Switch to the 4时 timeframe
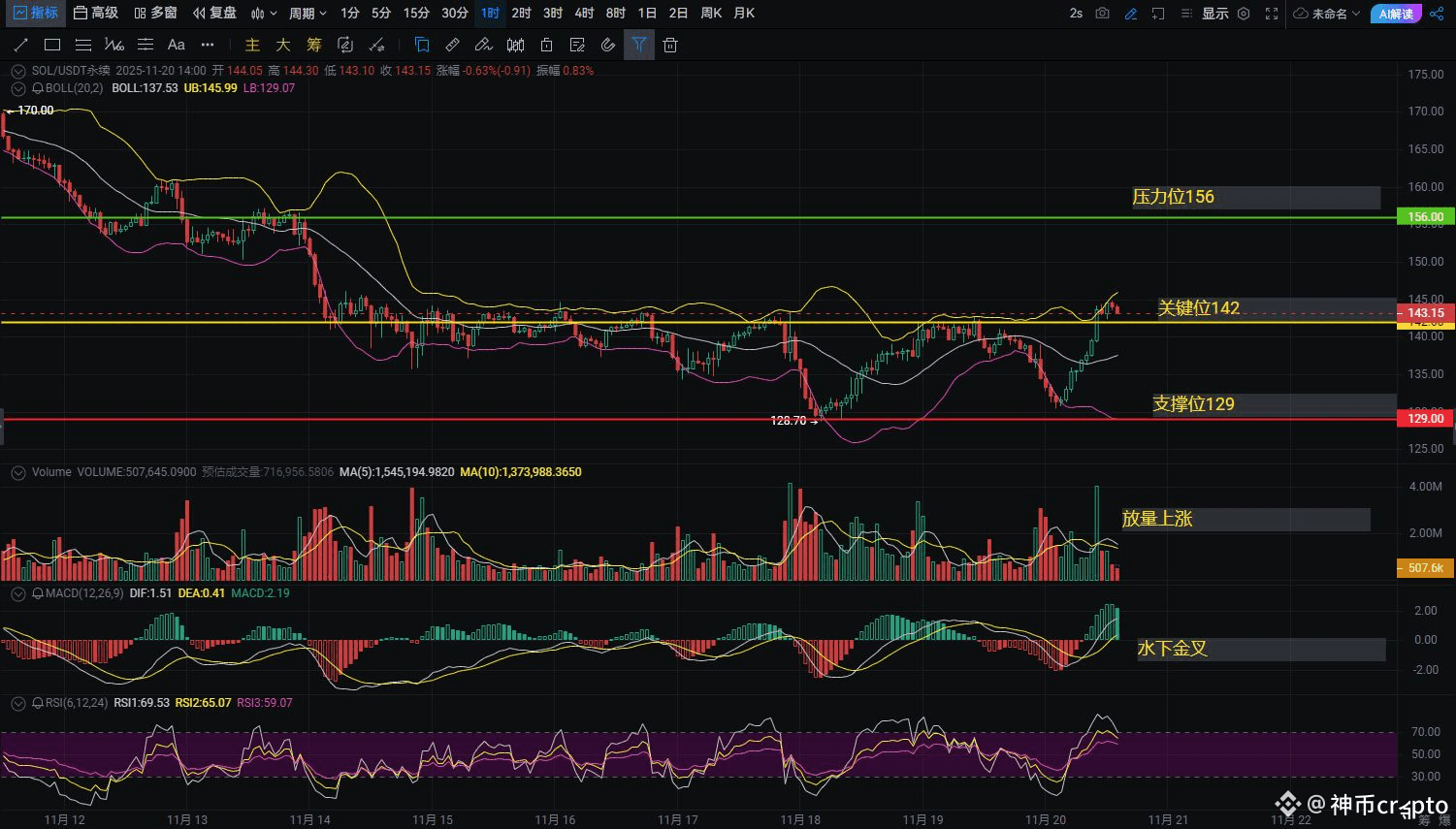1456x829 pixels. click(x=584, y=14)
